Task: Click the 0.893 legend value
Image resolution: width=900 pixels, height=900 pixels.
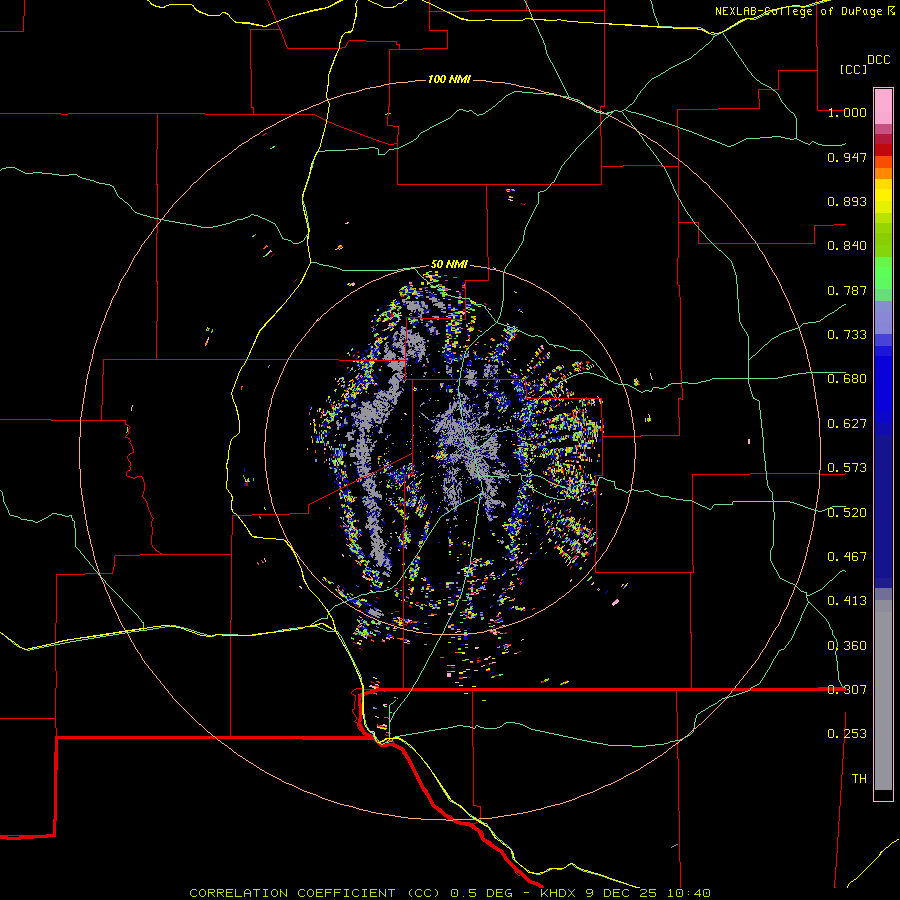Action: click(847, 201)
